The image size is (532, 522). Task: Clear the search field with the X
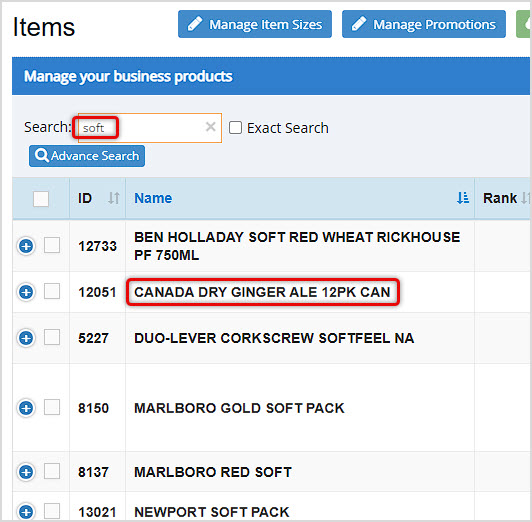[211, 127]
